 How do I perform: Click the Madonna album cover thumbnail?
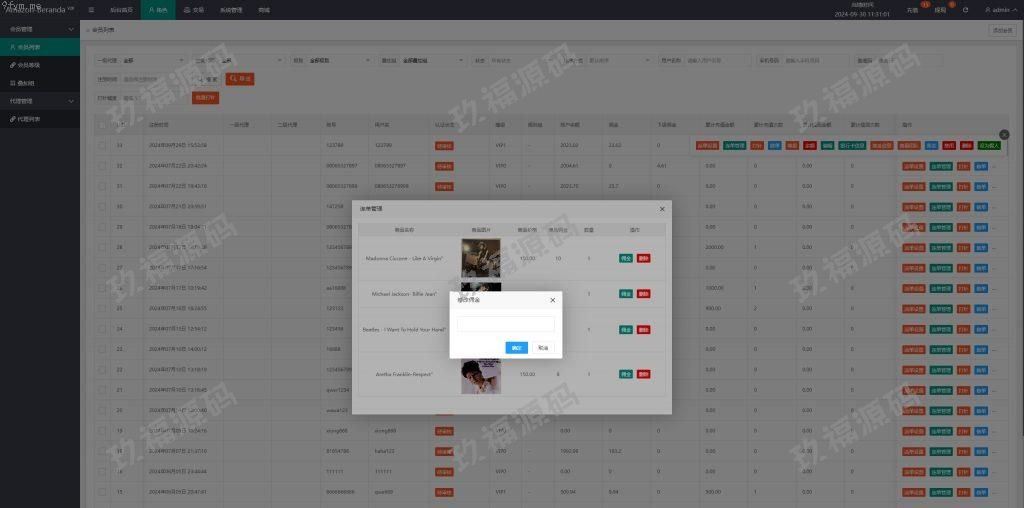click(480, 258)
